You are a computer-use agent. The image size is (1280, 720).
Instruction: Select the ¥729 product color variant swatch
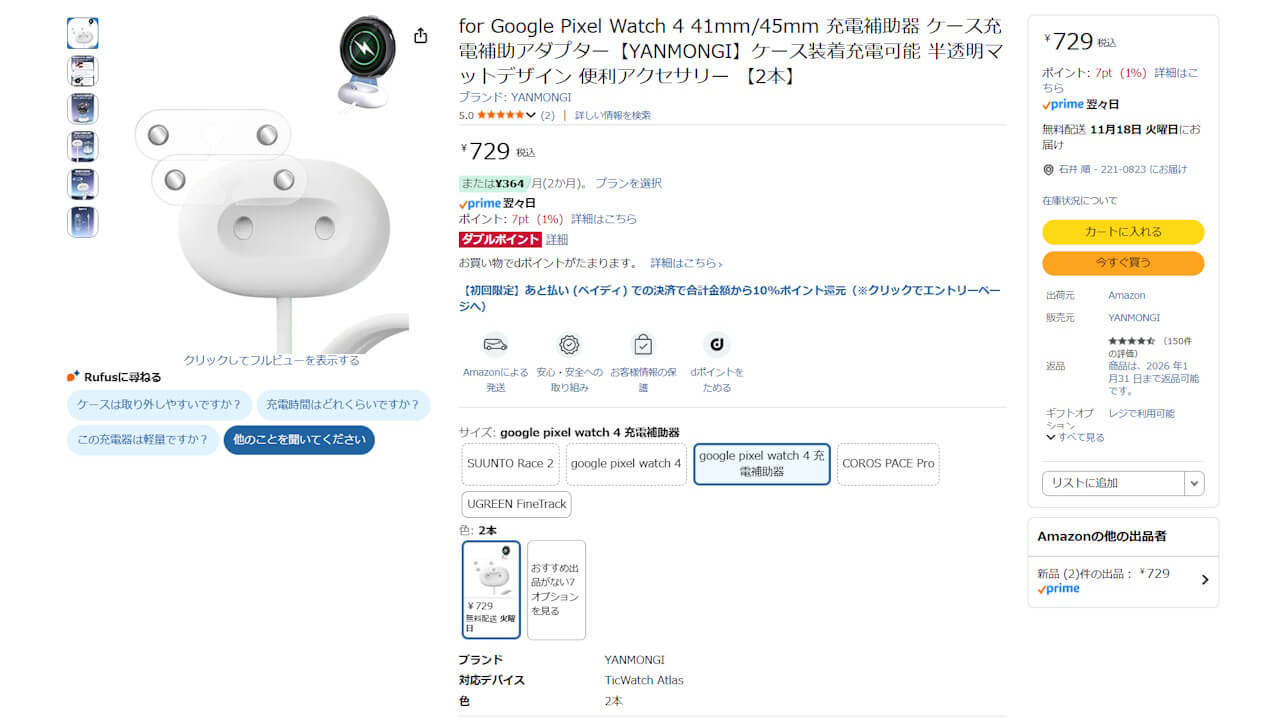(x=490, y=590)
